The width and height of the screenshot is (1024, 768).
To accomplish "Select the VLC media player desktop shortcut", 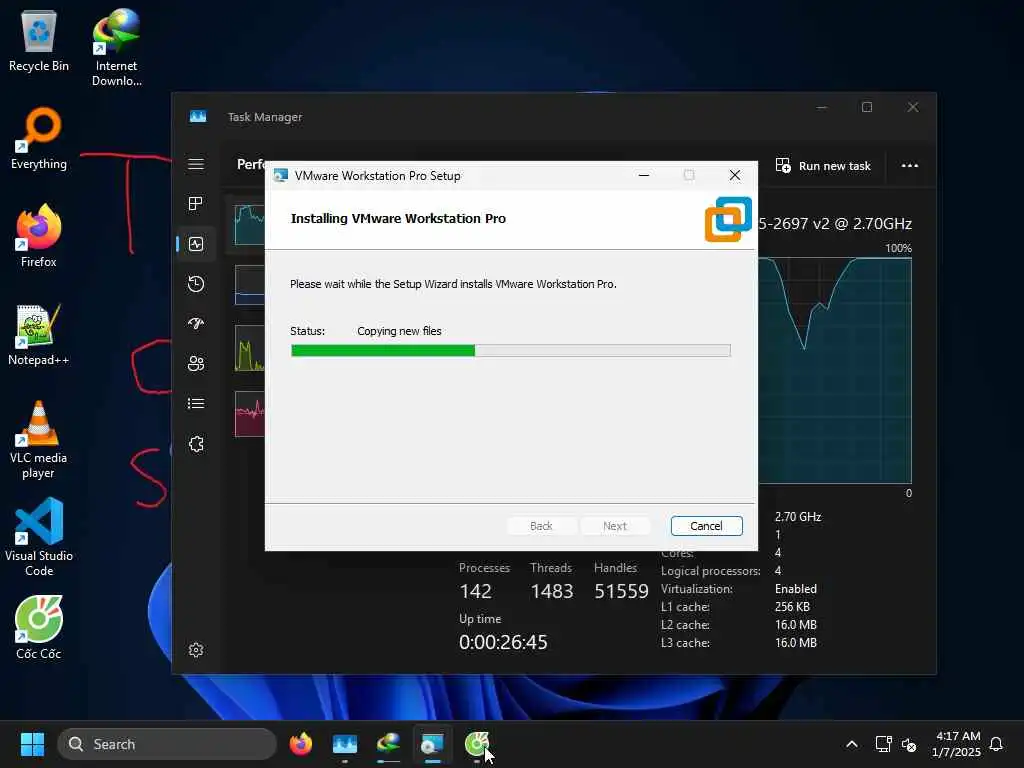I will point(39,440).
